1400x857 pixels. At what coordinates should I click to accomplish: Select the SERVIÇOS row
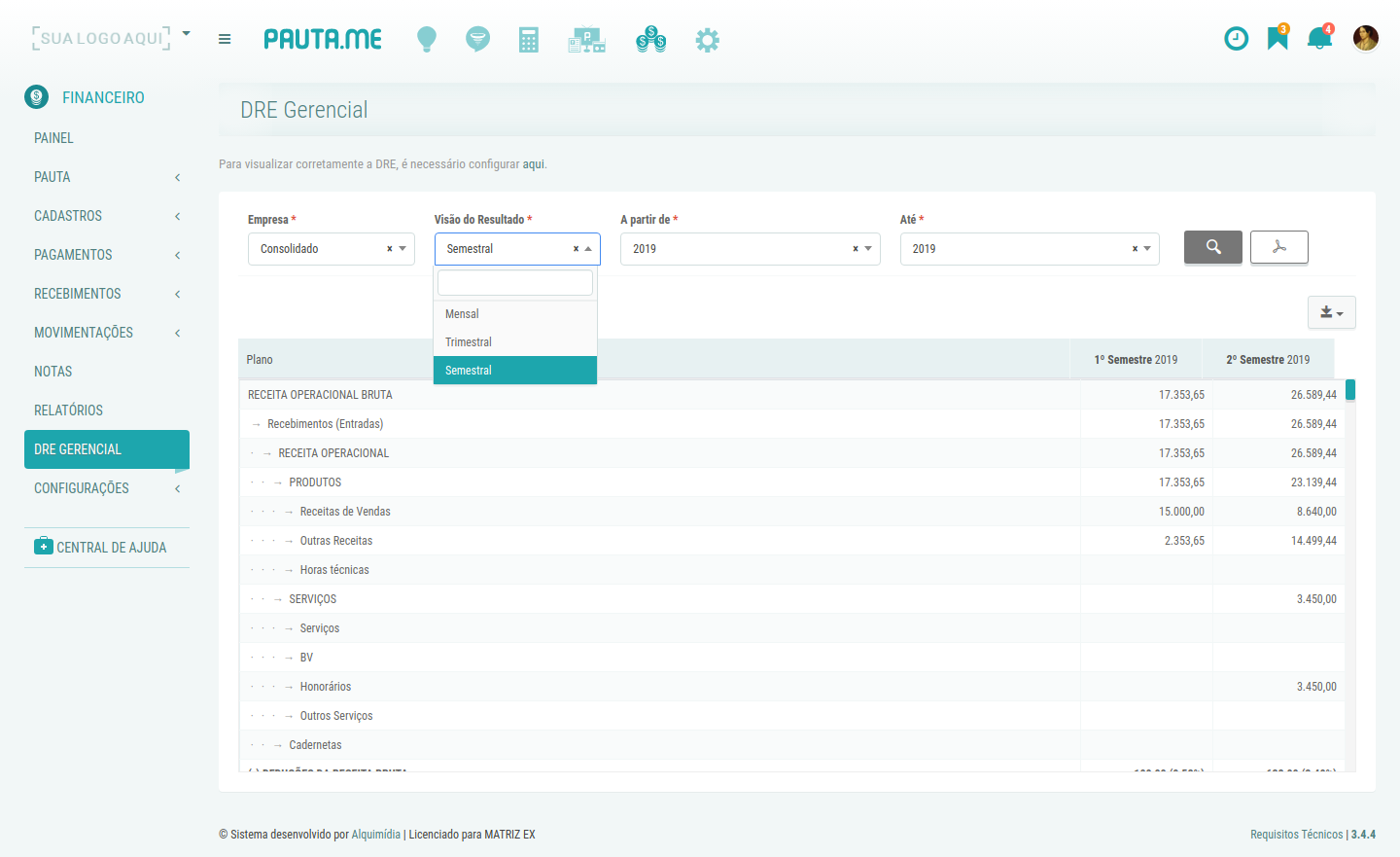click(791, 599)
